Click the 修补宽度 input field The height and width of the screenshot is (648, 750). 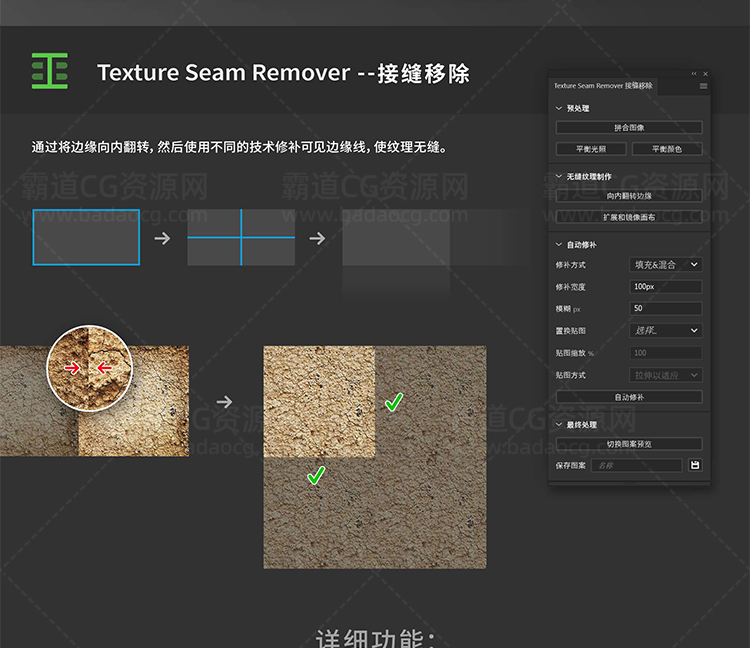[x=665, y=287]
